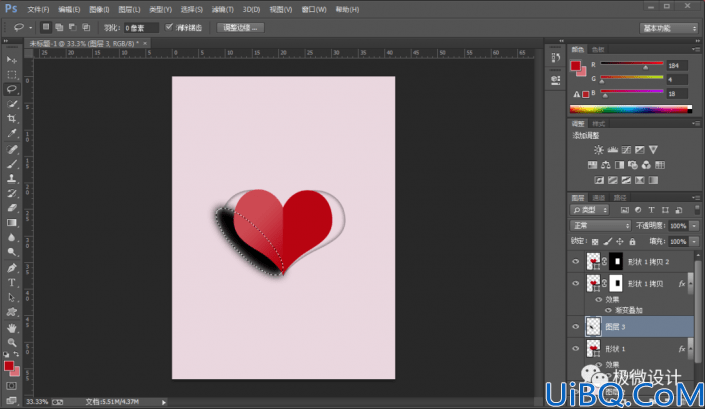
Task: Filter layers by type layers (T icon)
Action: 651,210
